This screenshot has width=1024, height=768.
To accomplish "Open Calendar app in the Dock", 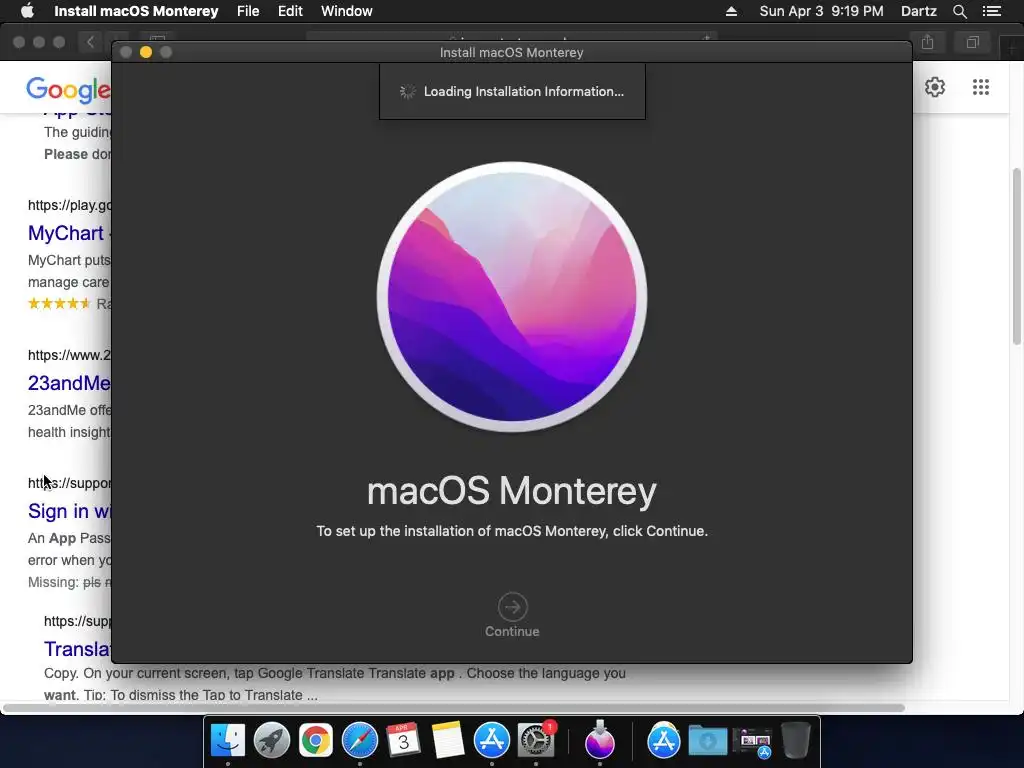I will point(404,741).
